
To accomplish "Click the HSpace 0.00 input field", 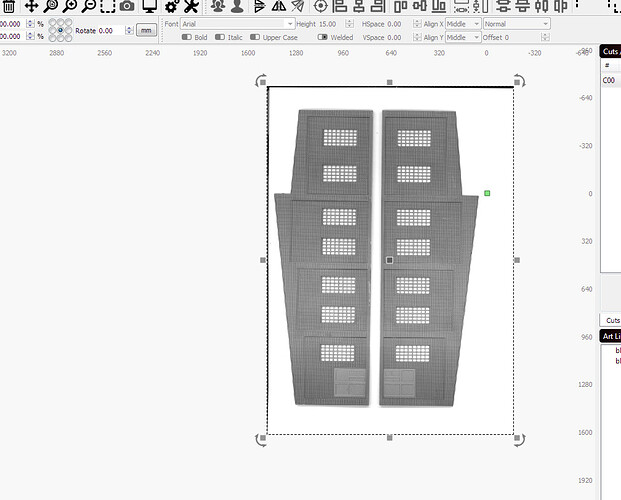I will [x=400, y=24].
